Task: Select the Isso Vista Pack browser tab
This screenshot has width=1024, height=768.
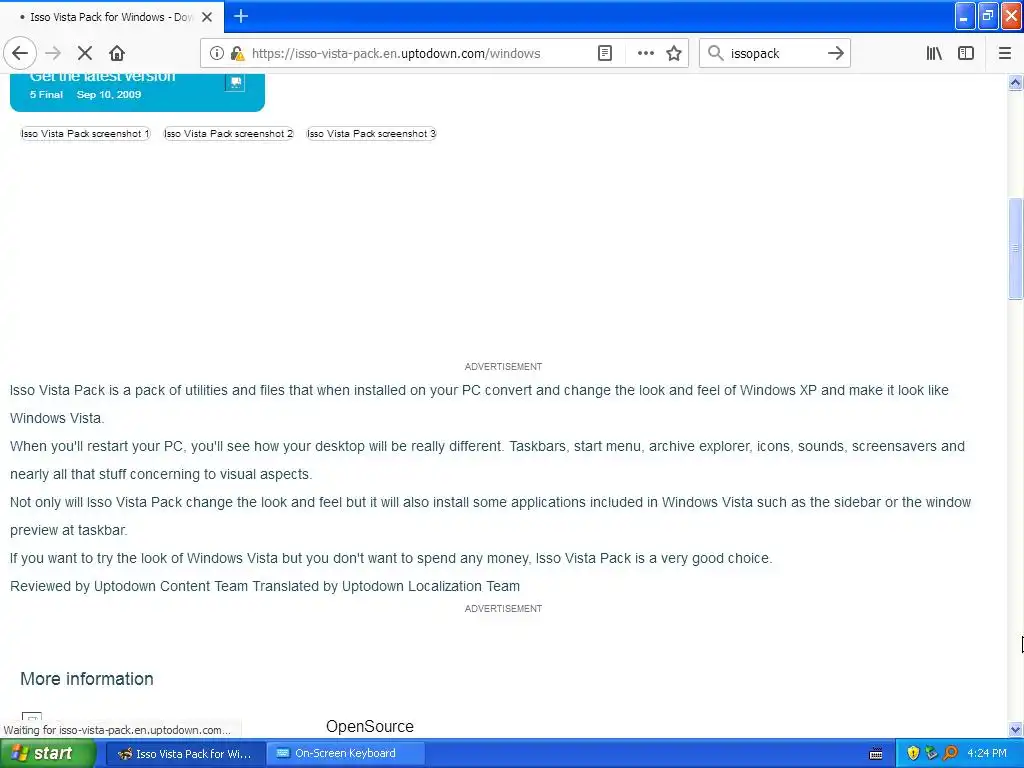Action: click(112, 17)
